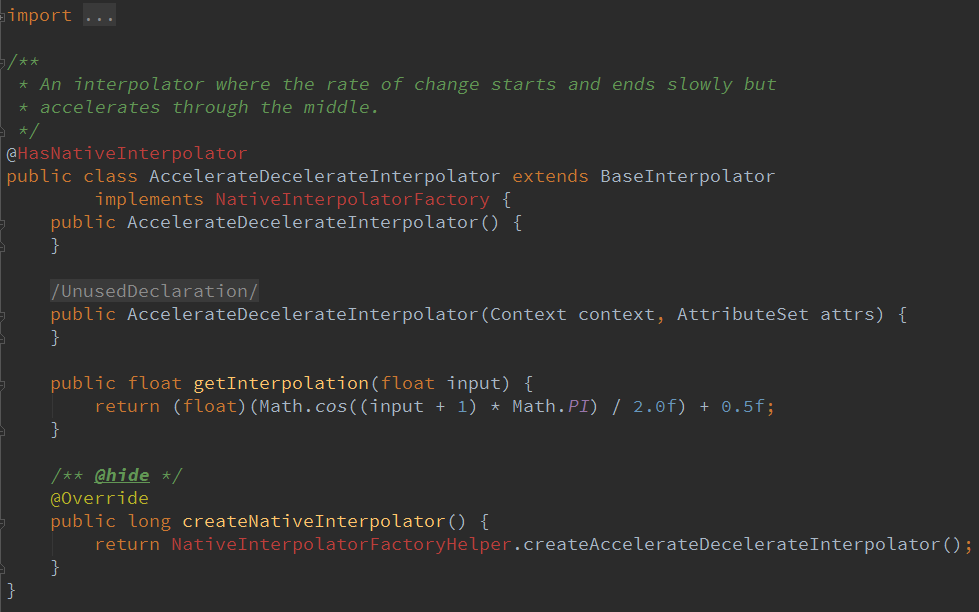Click NativeInterpolatorFactory in the implements clause

point(352,199)
